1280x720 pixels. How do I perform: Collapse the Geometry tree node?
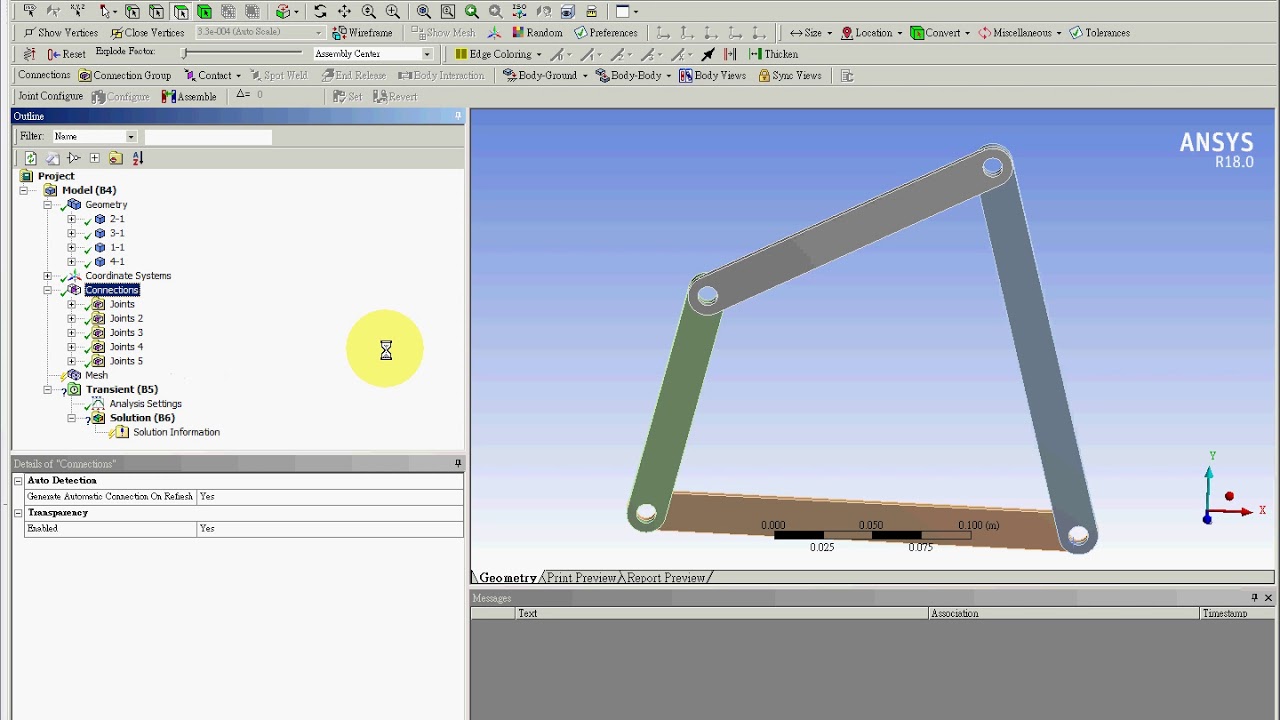(47, 205)
